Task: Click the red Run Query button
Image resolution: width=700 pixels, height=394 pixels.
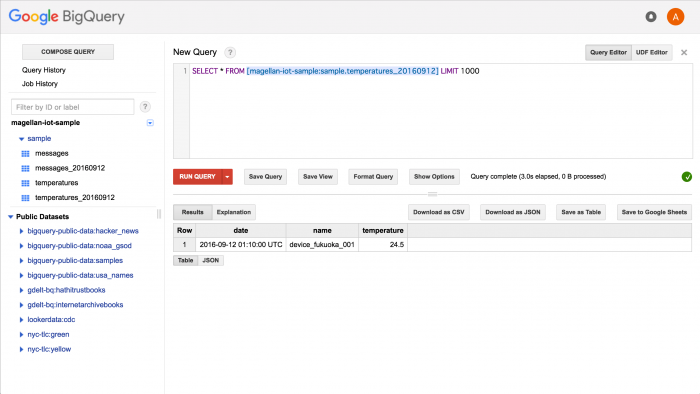Action: coord(197,177)
